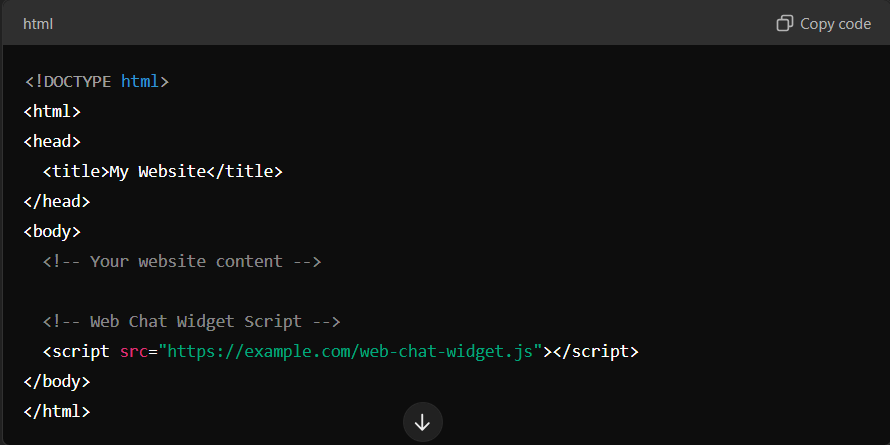Click the closing </head> tag

[57, 201]
